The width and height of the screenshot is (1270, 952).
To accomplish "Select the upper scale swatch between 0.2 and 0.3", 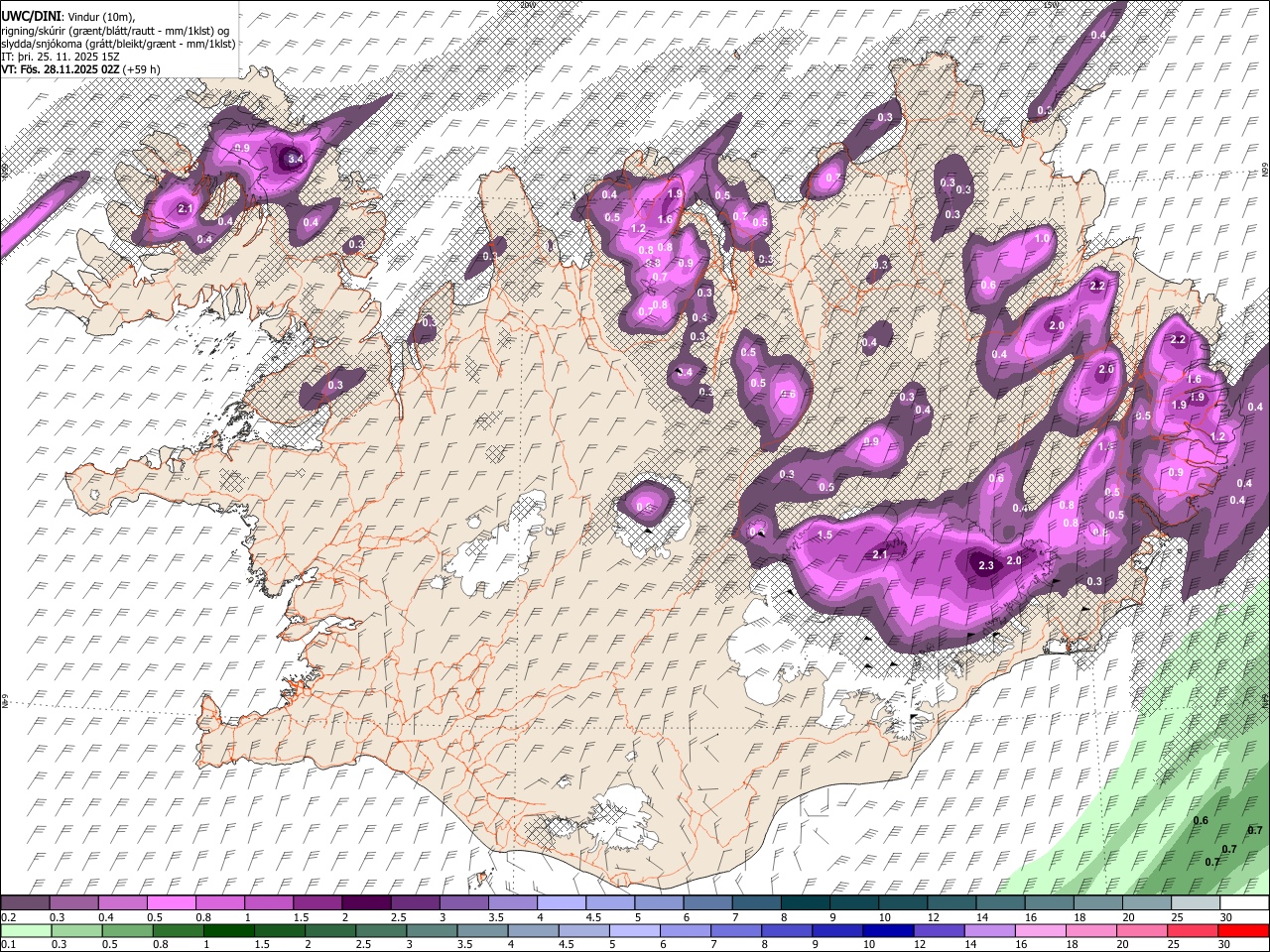I will coord(26,903).
